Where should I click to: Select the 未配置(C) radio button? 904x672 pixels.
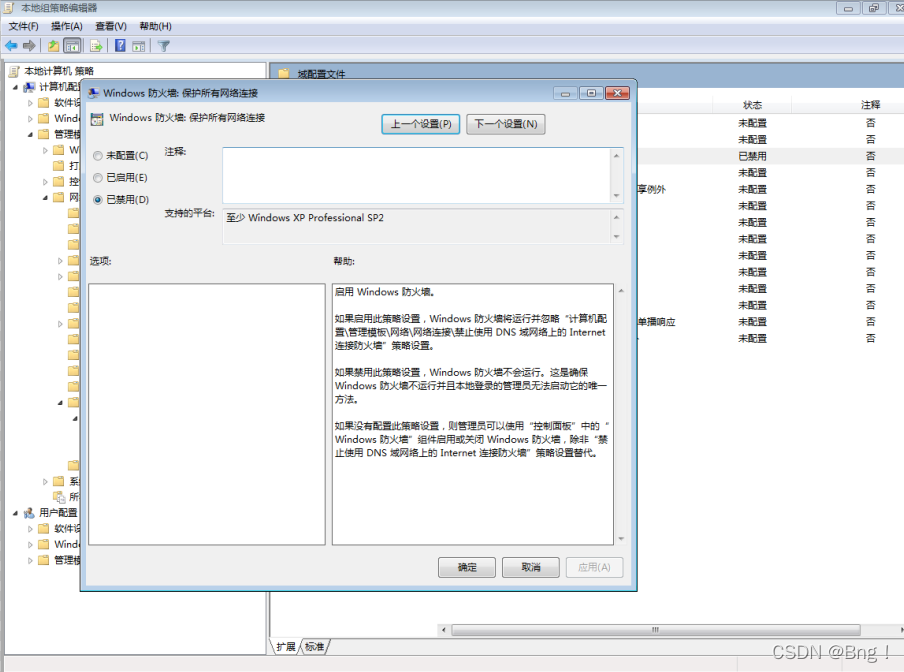(x=98, y=156)
